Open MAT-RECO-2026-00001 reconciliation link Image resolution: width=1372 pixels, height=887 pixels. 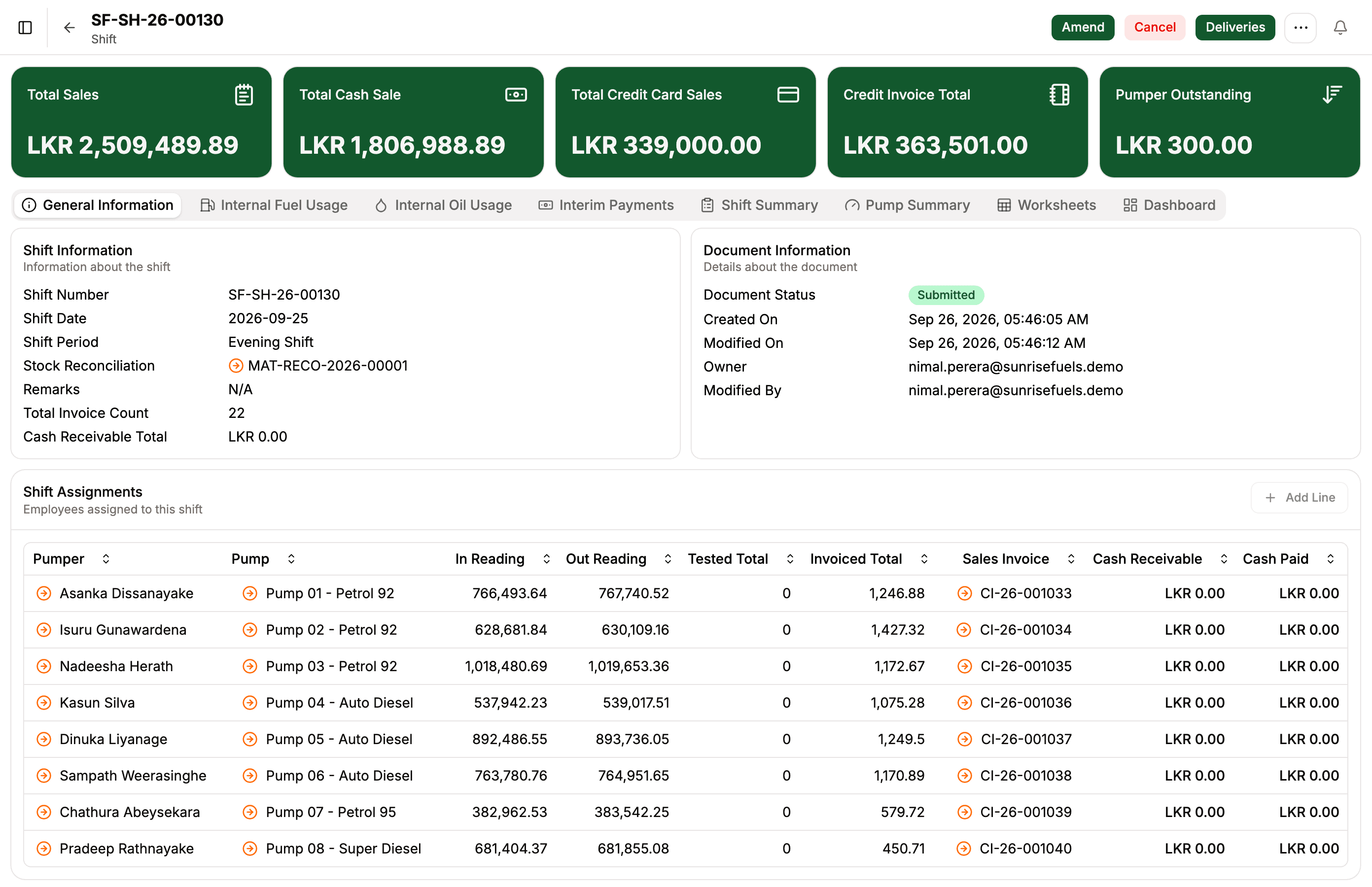click(327, 366)
